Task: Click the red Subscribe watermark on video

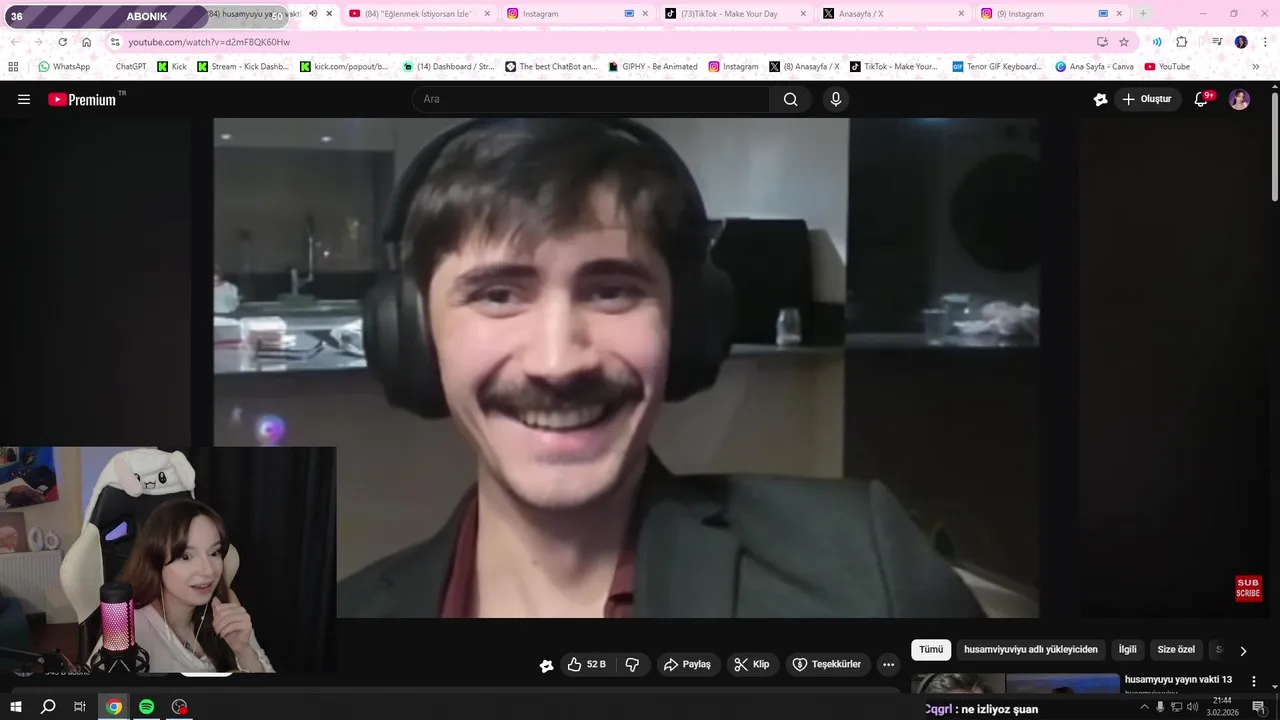Action: click(x=1248, y=588)
